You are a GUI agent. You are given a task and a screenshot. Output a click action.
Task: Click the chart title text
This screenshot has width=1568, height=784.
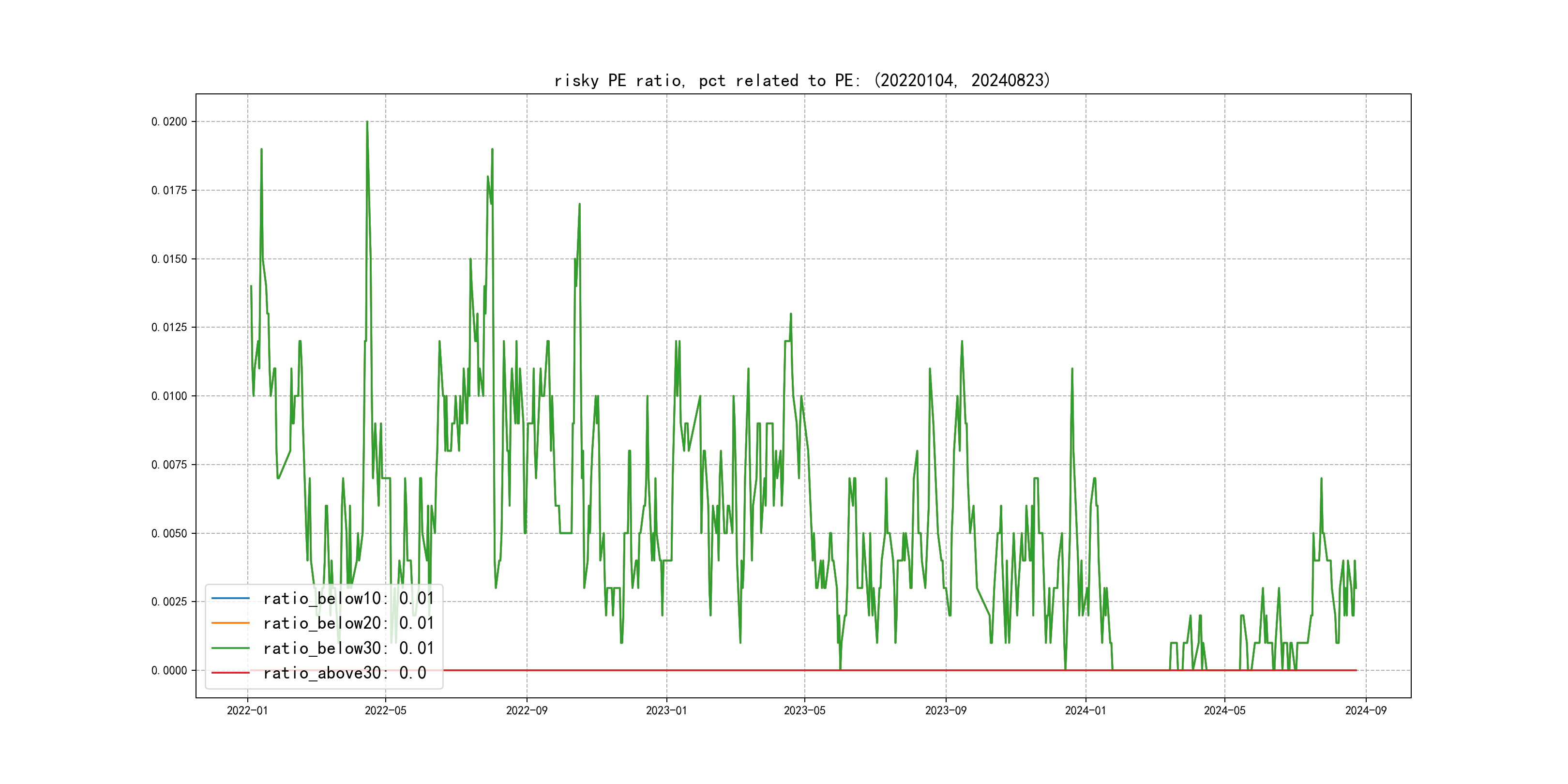tap(802, 80)
